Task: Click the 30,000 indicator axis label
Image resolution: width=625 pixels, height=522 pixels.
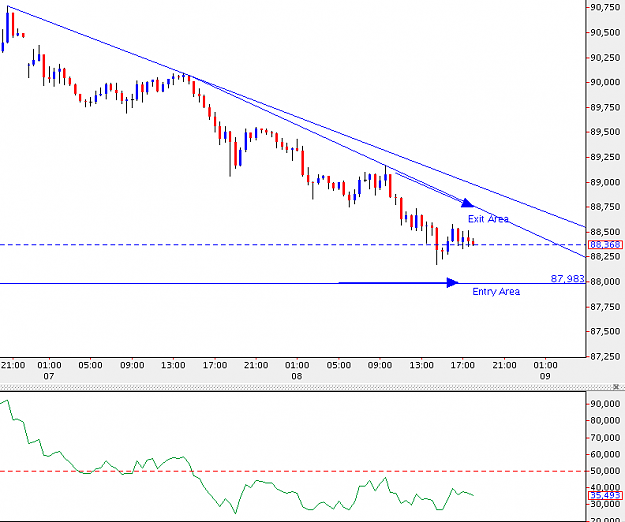Action: tap(605, 504)
